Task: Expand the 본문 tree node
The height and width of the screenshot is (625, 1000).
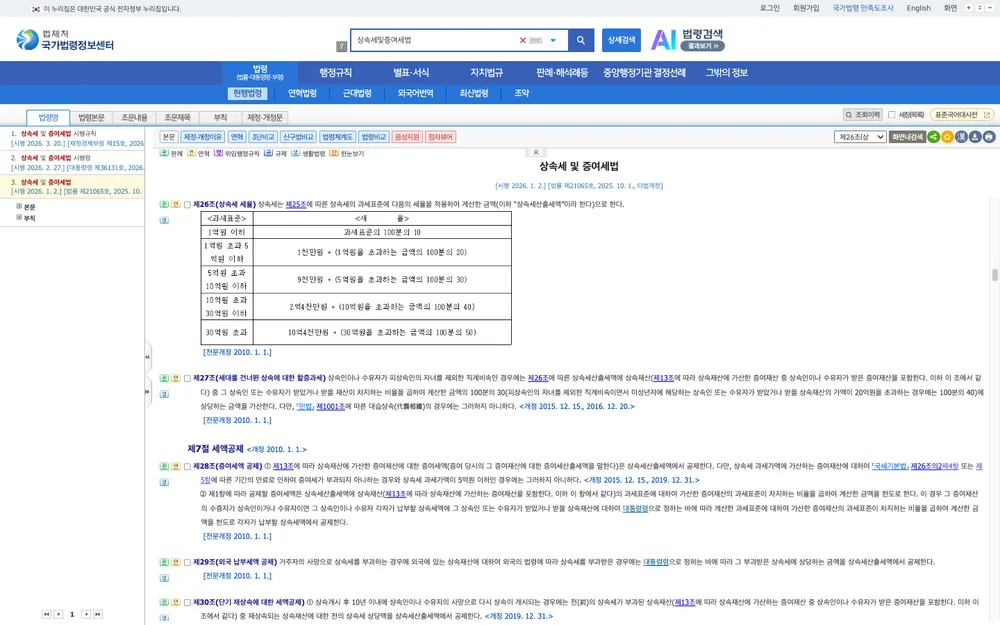Action: [x=19, y=206]
